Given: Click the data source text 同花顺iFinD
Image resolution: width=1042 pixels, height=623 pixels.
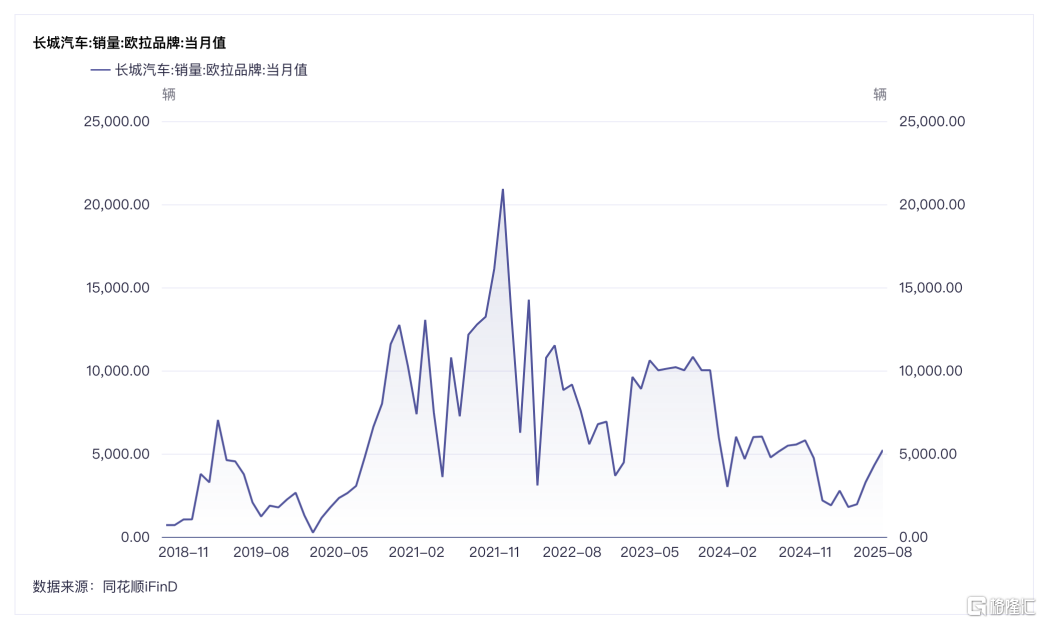Looking at the screenshot, I should [x=140, y=587].
